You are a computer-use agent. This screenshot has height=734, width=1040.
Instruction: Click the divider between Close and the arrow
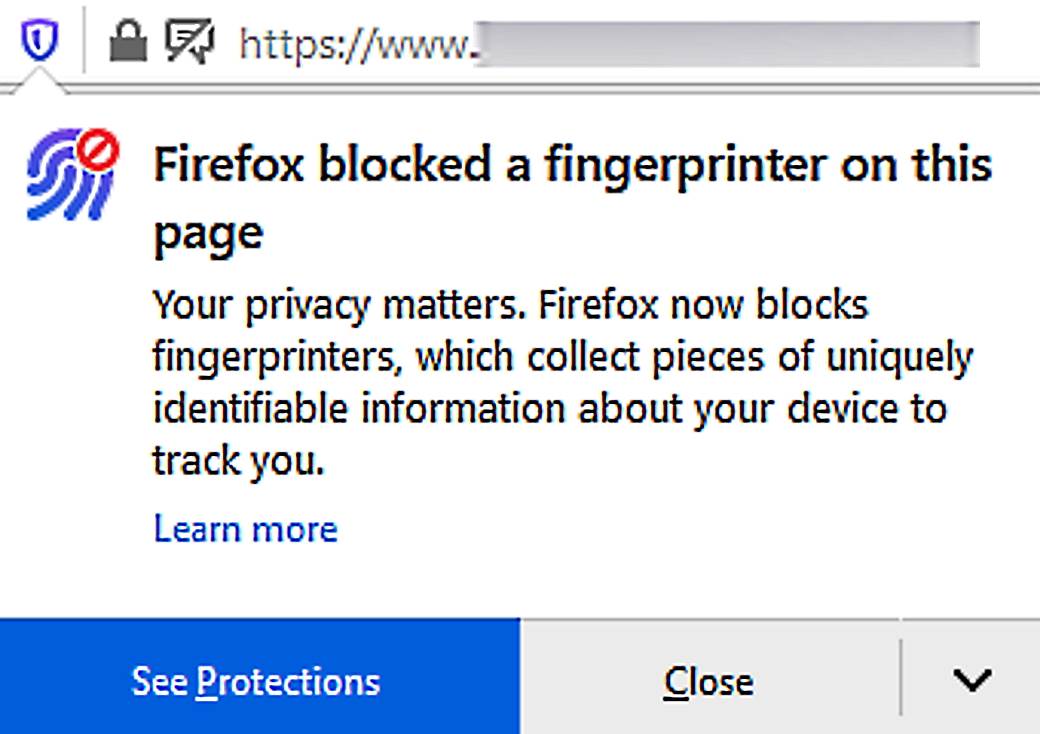click(x=901, y=678)
